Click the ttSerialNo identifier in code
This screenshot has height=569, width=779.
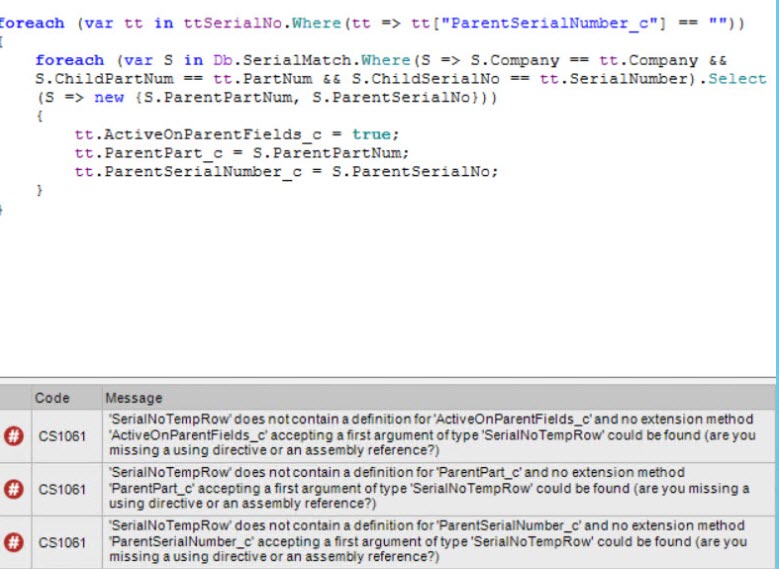pyautogui.click(x=233, y=23)
